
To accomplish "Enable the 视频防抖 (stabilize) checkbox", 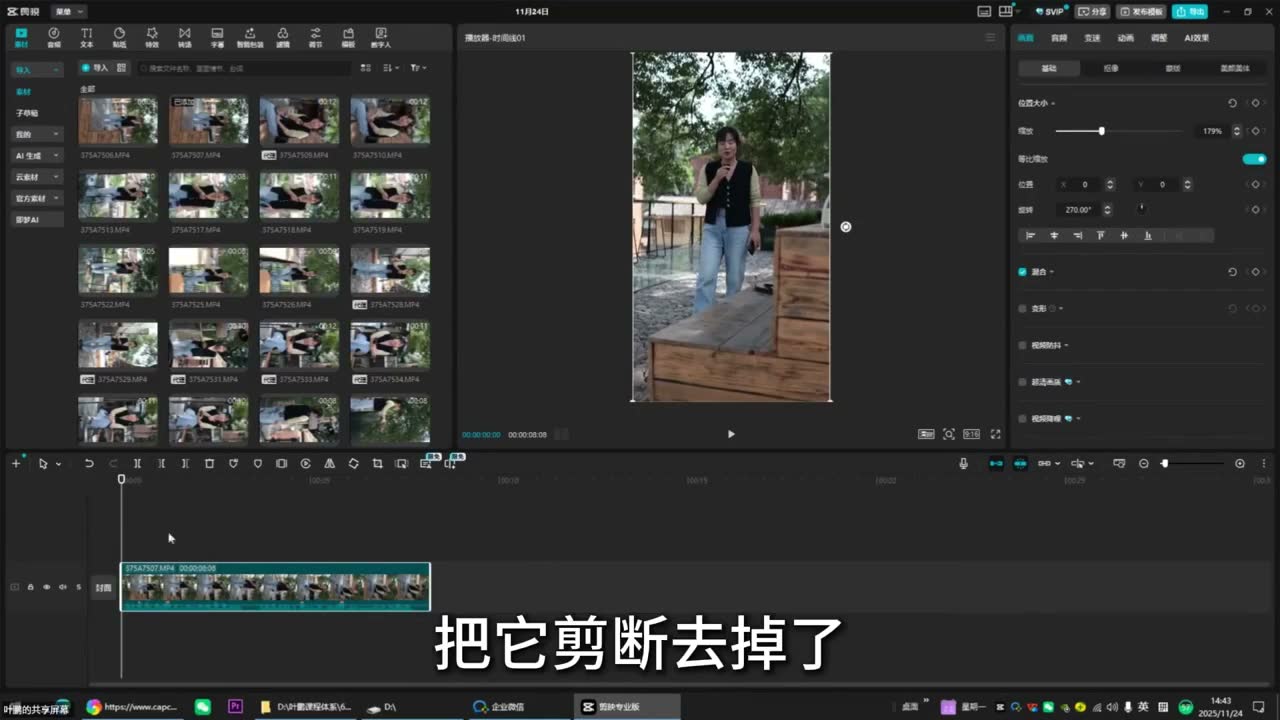I will 1022,346.
